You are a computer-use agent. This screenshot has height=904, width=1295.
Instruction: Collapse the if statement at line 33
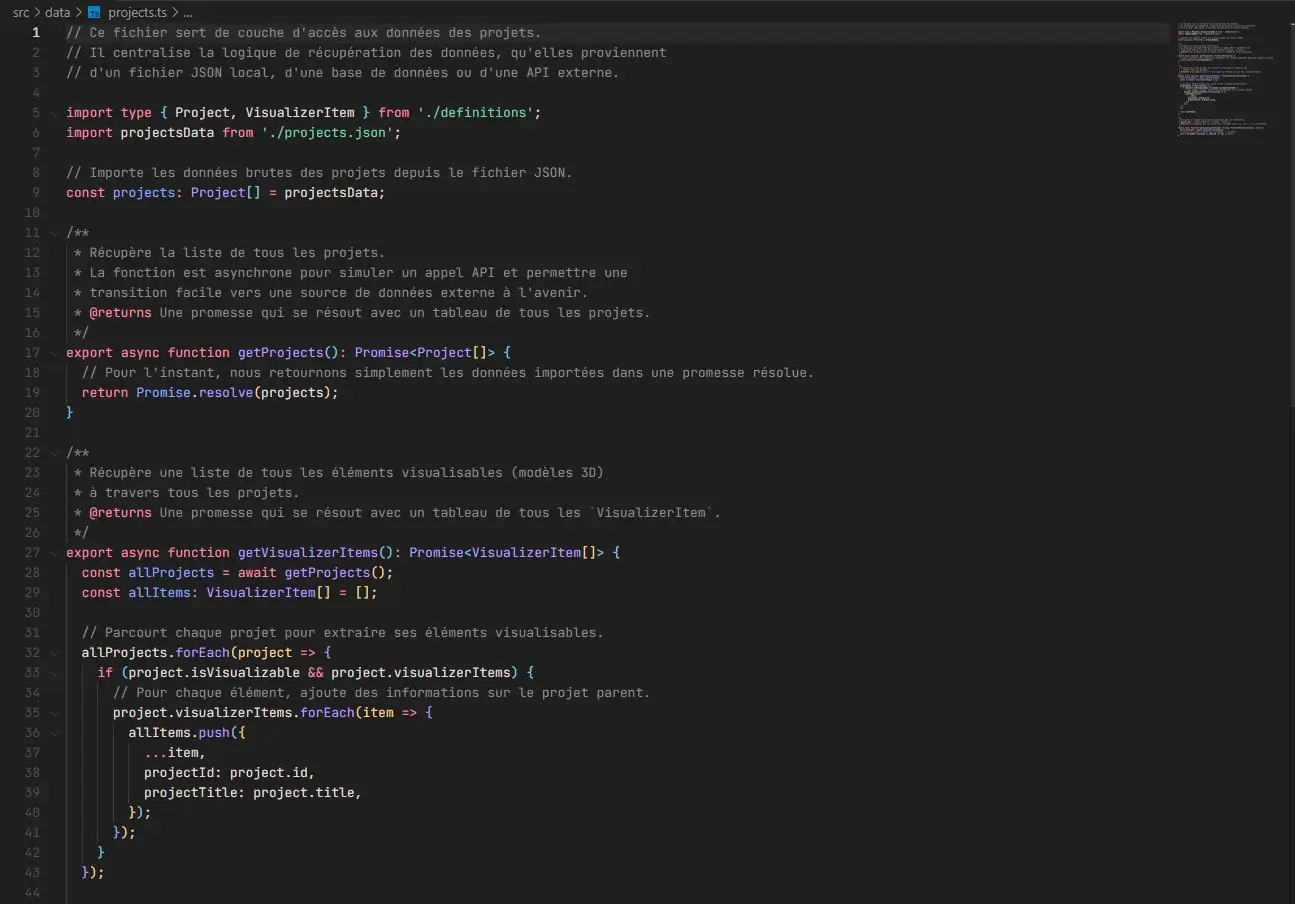[53, 672]
